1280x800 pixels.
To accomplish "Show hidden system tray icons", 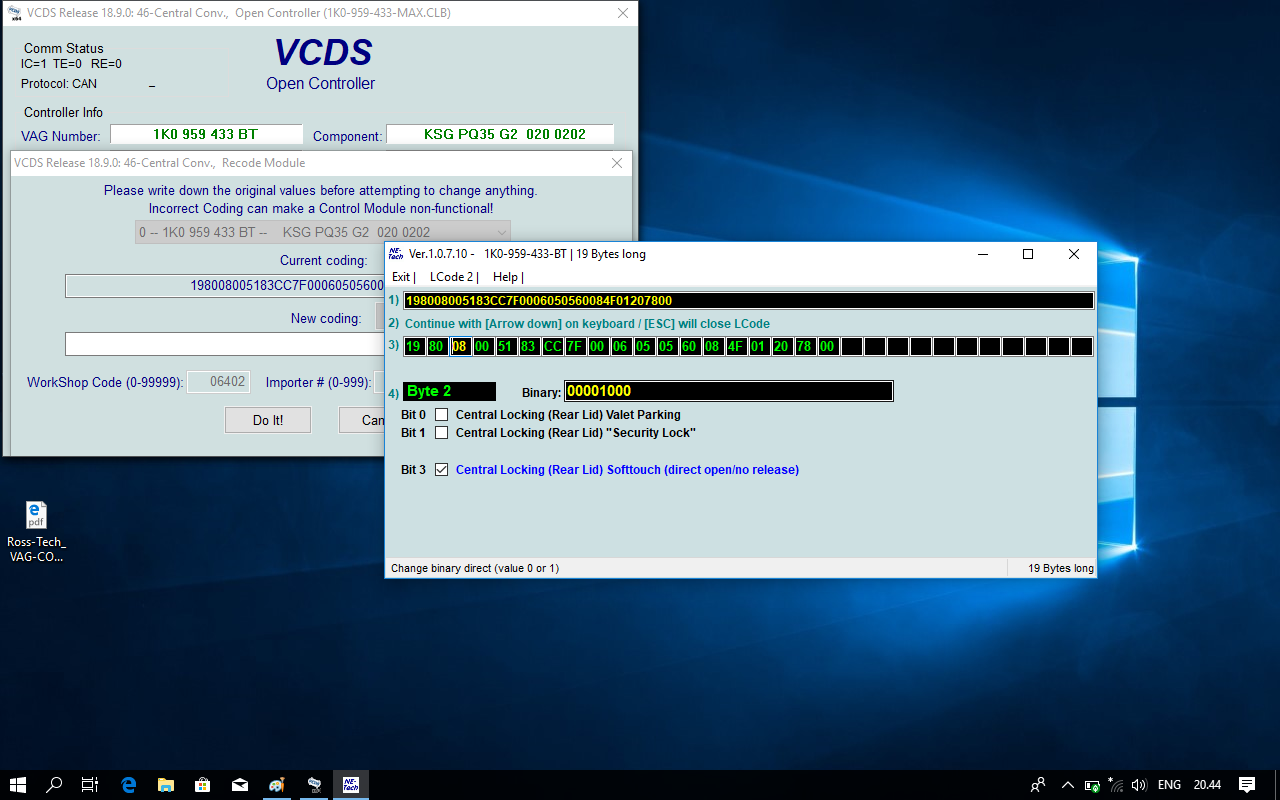I will [x=1067, y=785].
